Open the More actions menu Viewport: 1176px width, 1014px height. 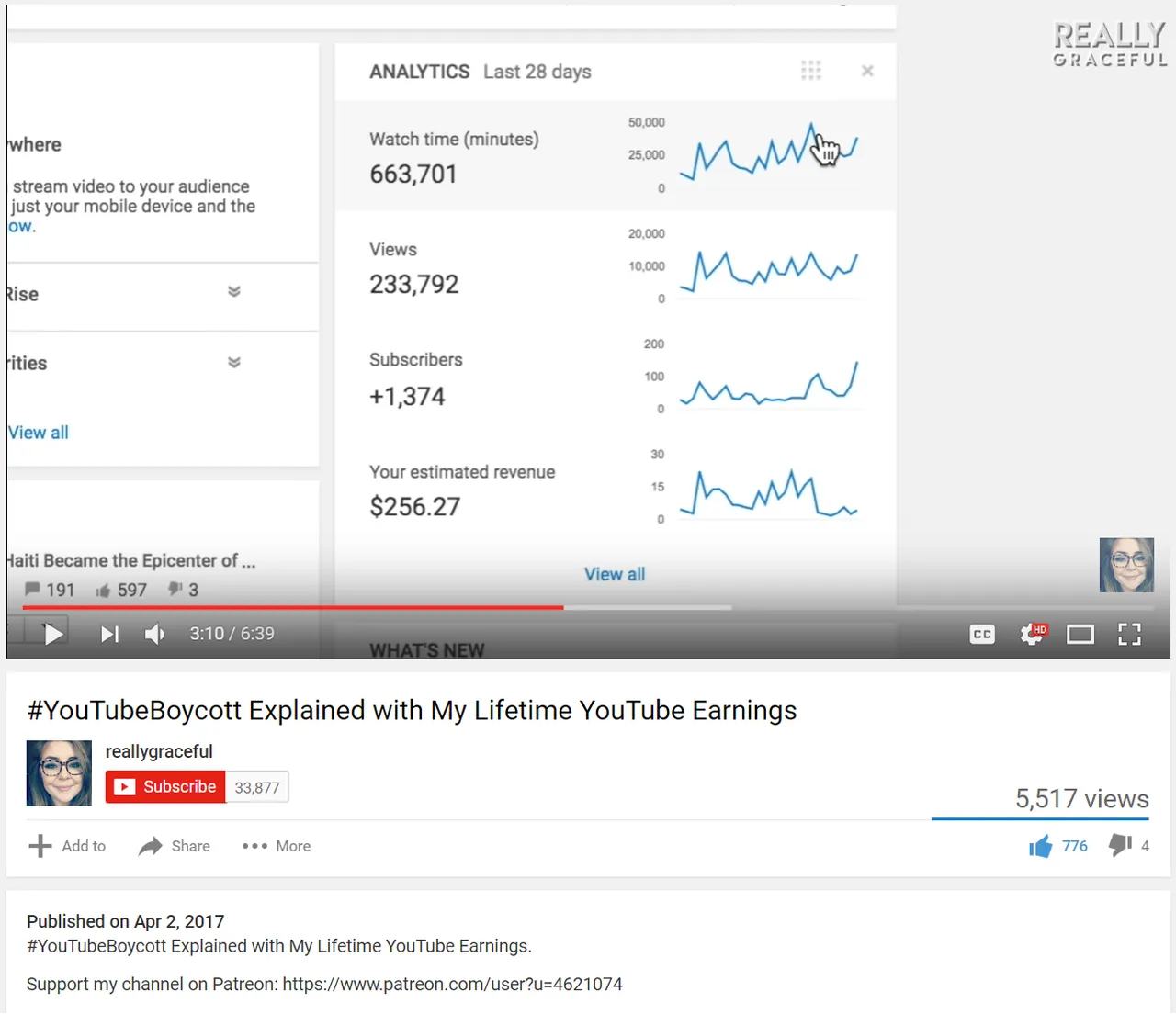(277, 846)
